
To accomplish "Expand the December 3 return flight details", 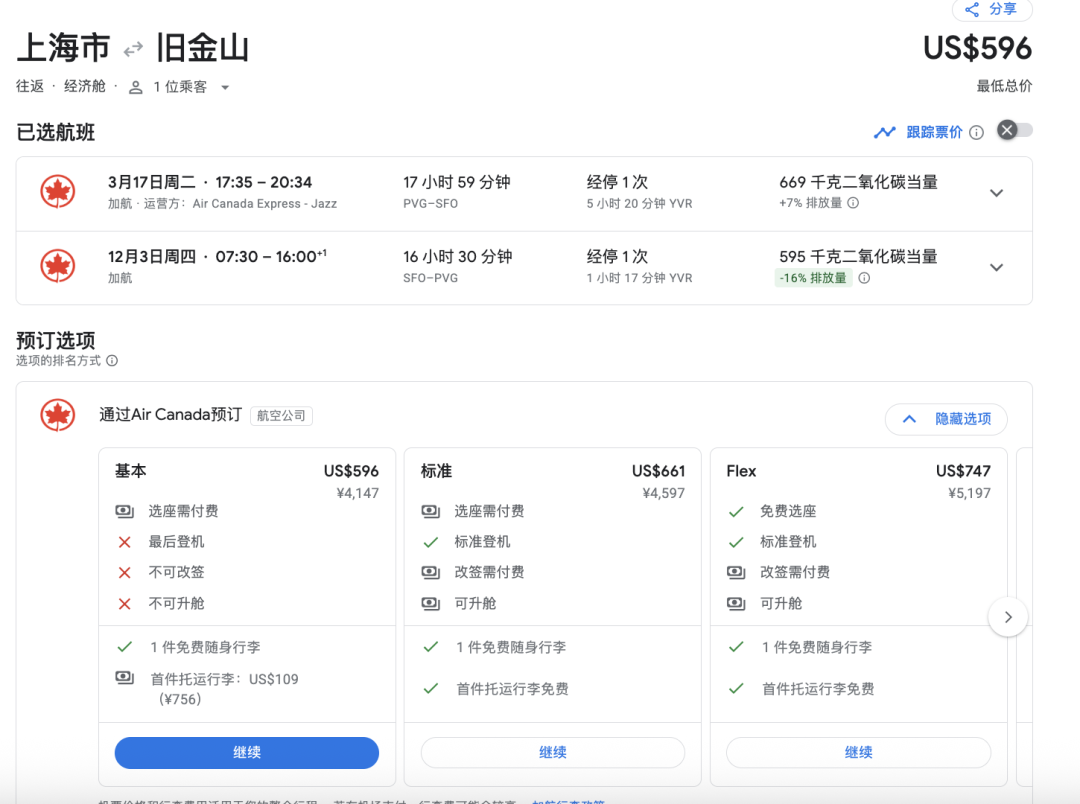I will coord(996,267).
